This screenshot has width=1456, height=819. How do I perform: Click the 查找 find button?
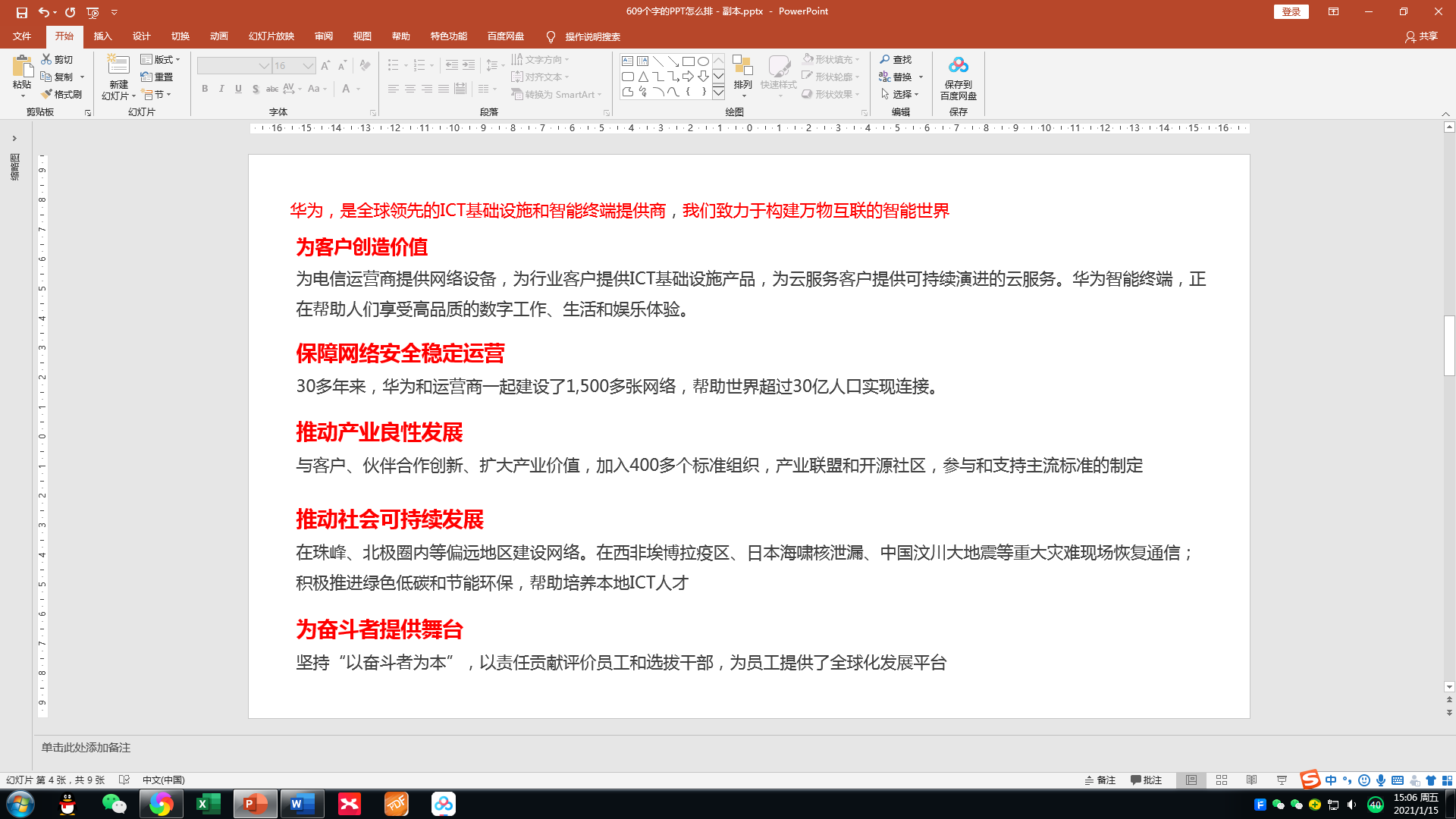click(896, 59)
